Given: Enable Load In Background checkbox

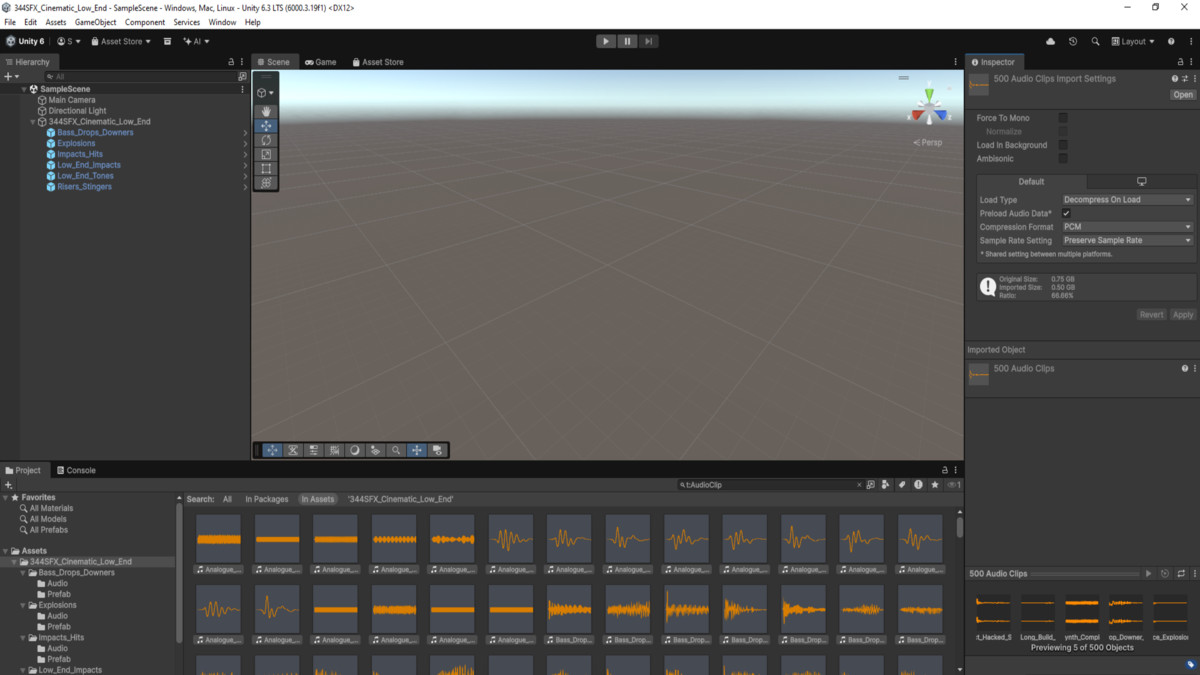Looking at the screenshot, I should 1063,145.
